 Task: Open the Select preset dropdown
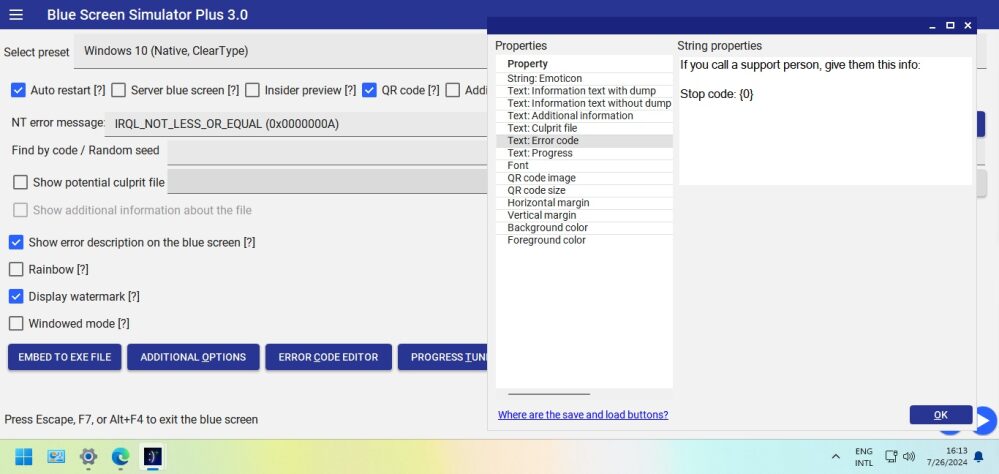(x=281, y=51)
